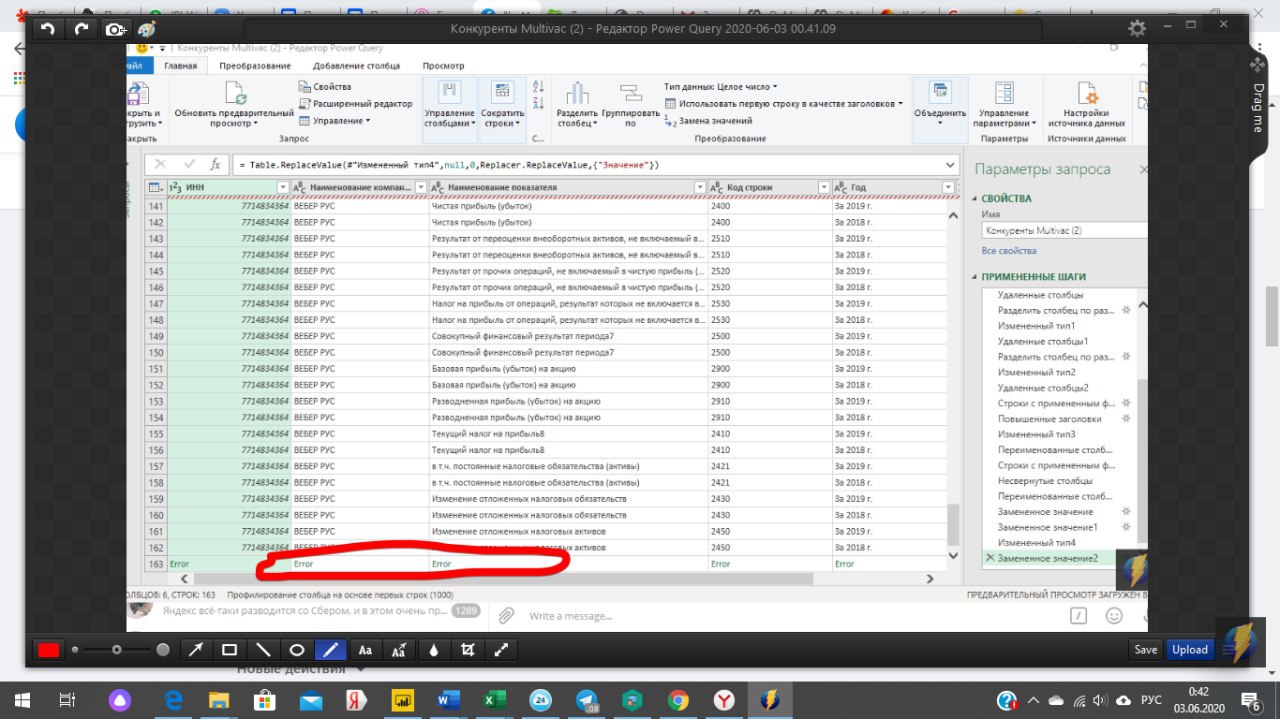Open the Управление параметрами dropdown

point(1004,106)
